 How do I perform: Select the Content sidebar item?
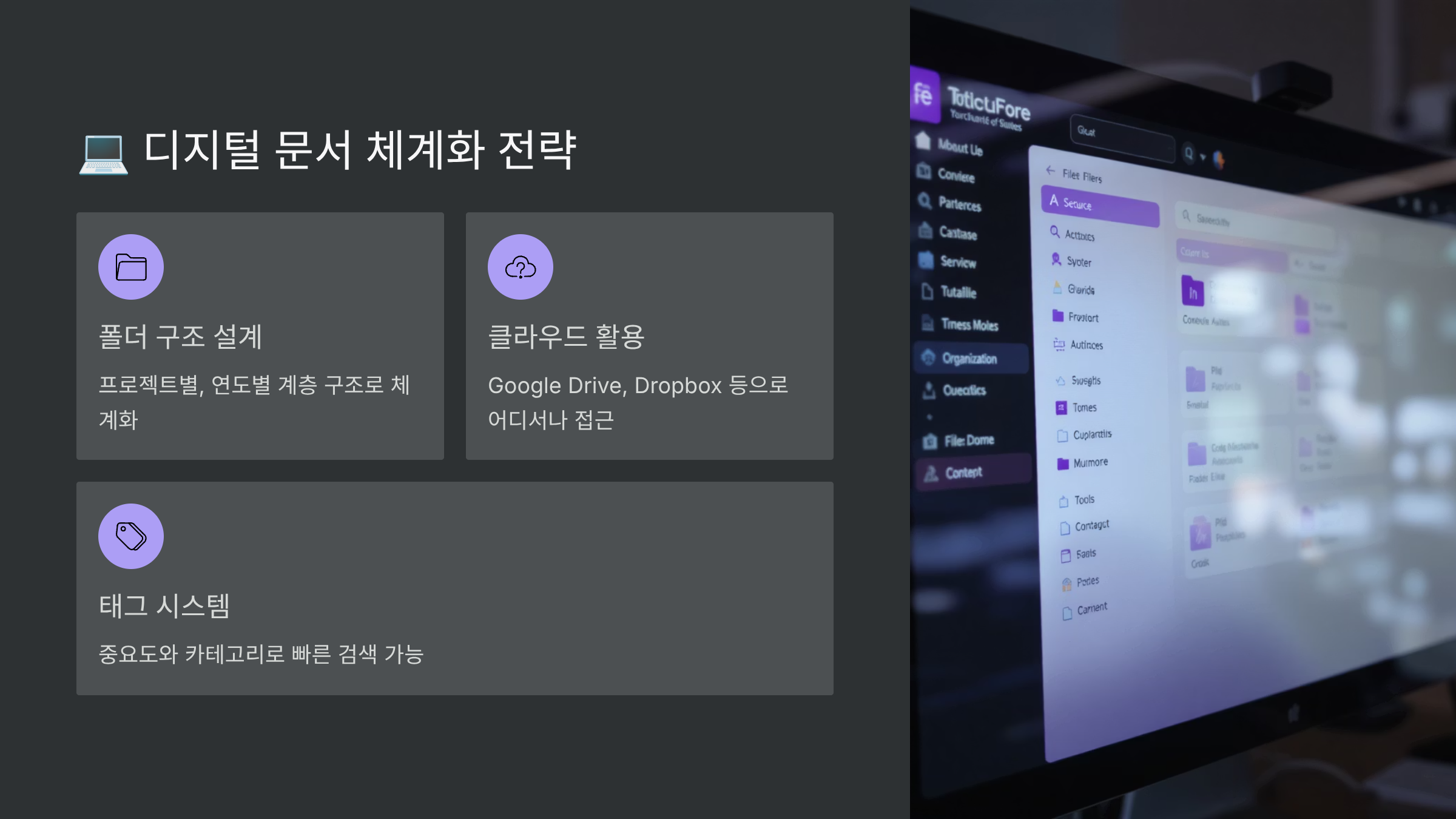tap(963, 473)
